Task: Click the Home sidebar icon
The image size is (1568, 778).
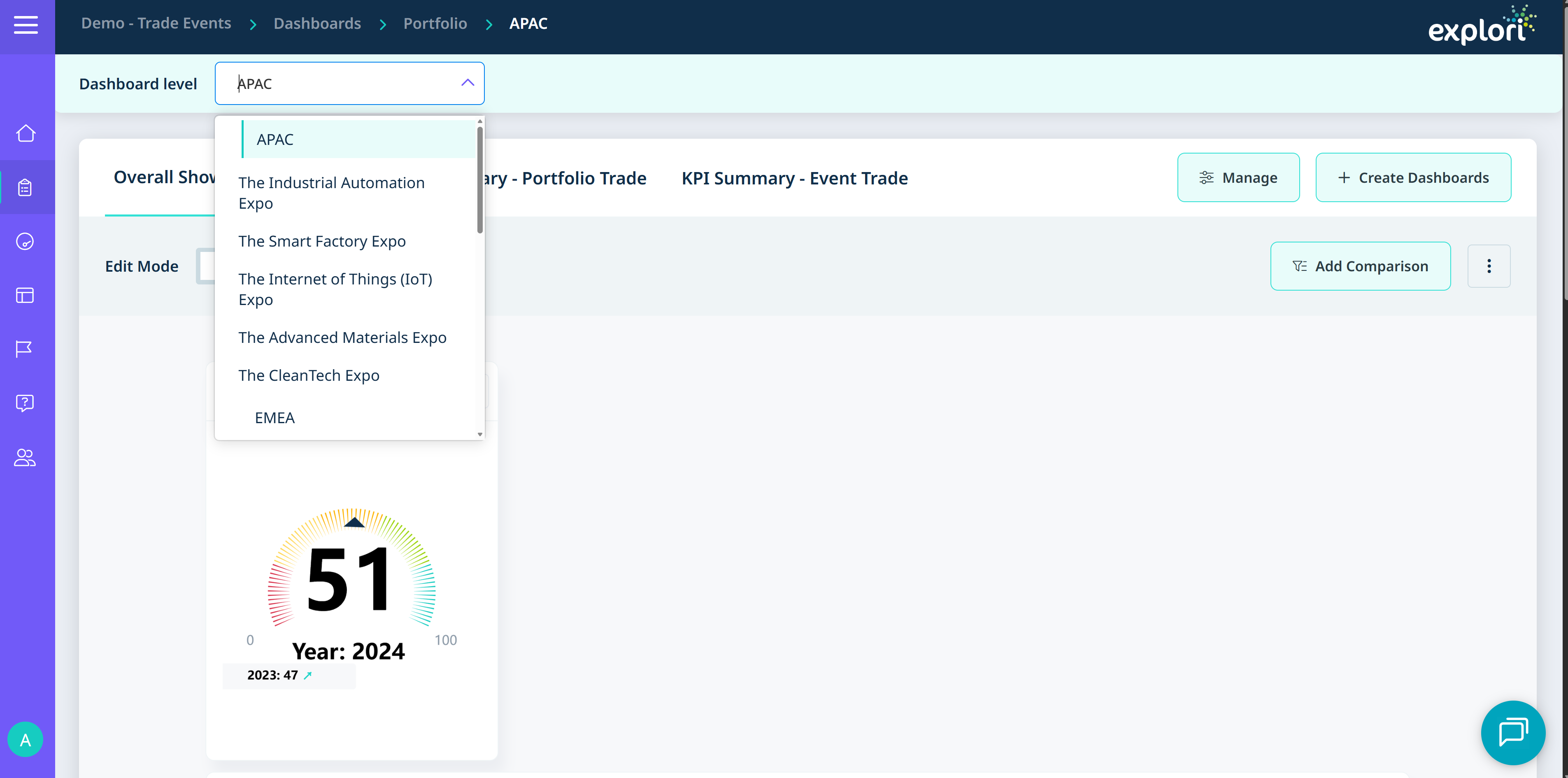Action: [x=26, y=133]
